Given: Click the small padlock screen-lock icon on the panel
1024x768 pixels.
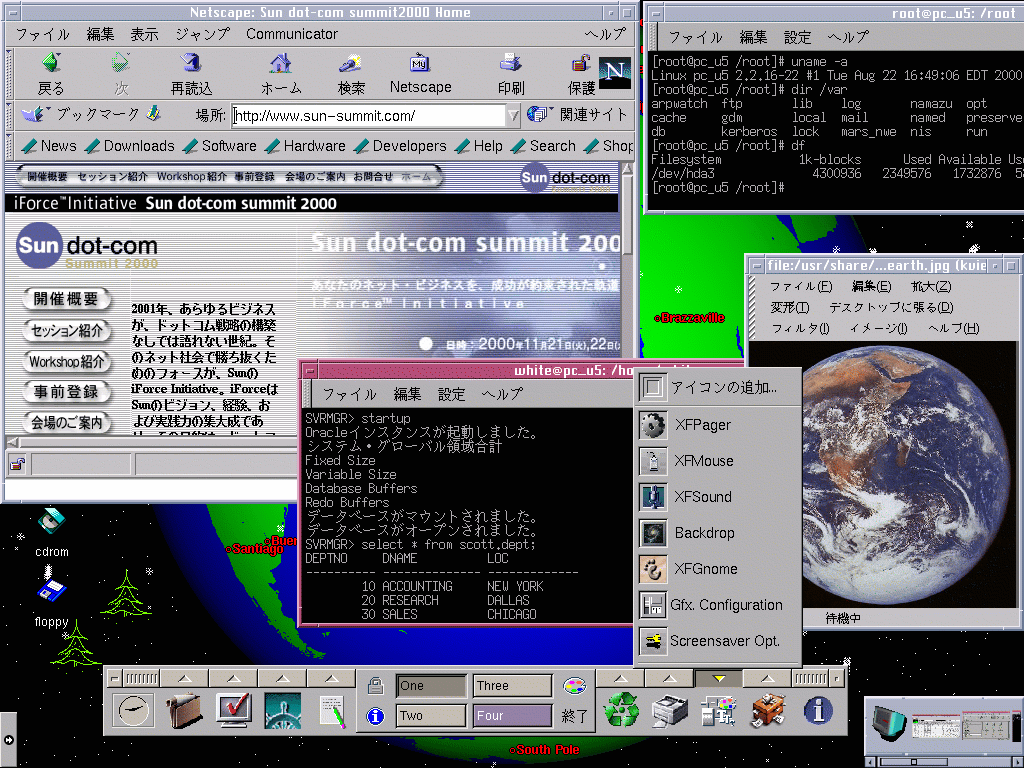Looking at the screenshot, I should tap(376, 685).
